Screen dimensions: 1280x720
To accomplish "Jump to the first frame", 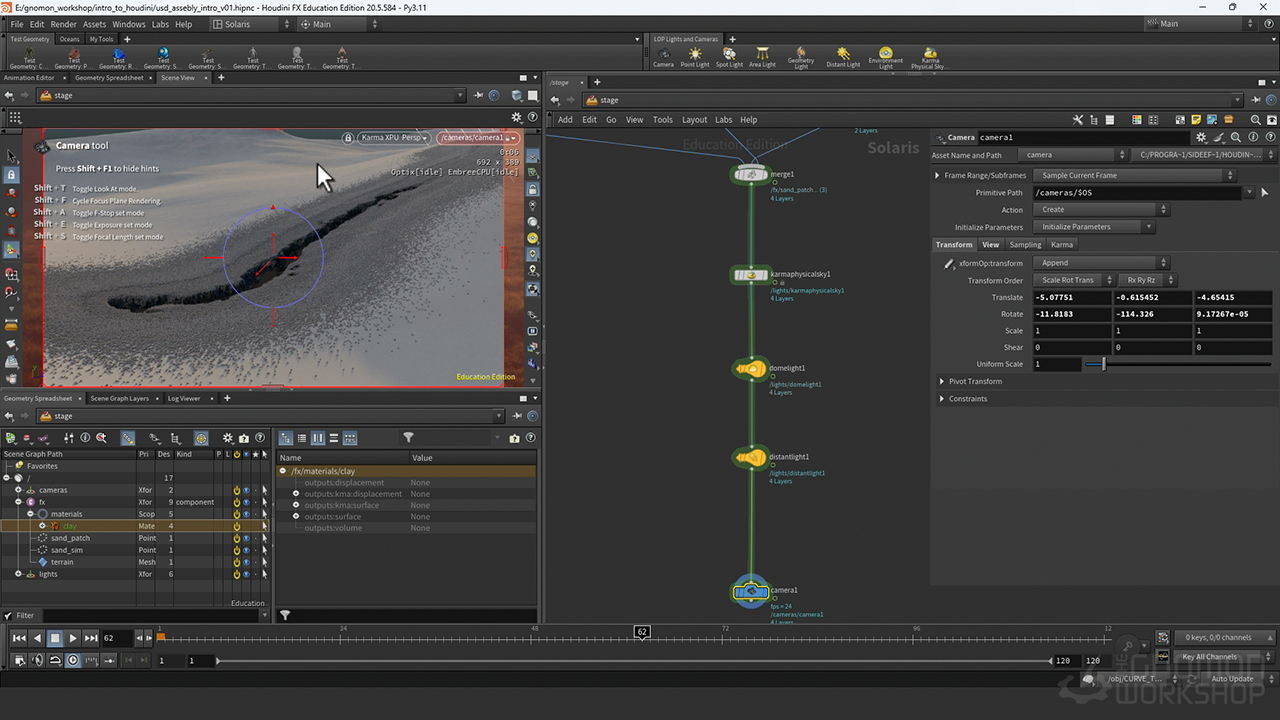I will tap(19, 638).
